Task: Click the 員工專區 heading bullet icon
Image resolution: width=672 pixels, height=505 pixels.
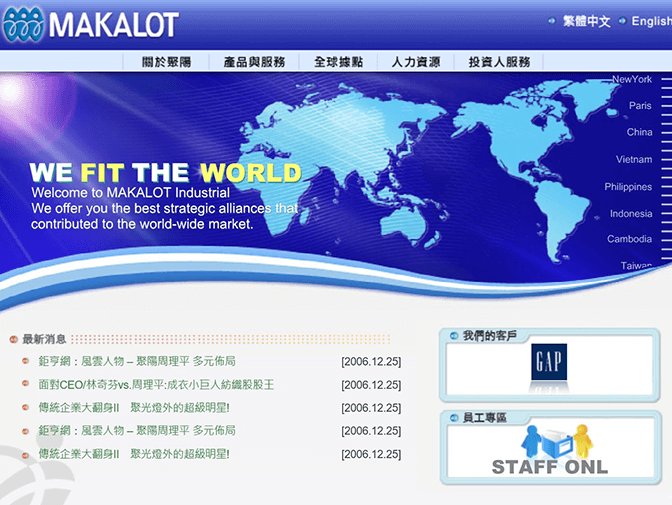Action: coord(454,418)
